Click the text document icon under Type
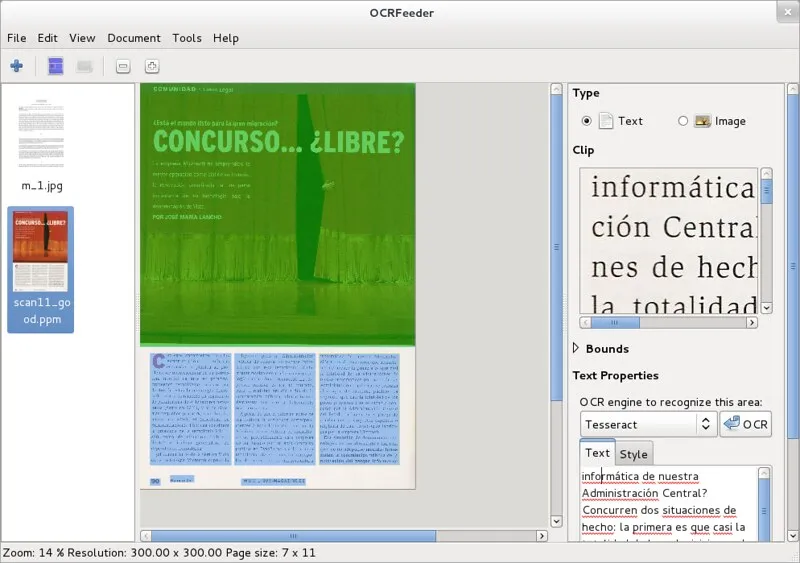800x563 pixels. 606,121
